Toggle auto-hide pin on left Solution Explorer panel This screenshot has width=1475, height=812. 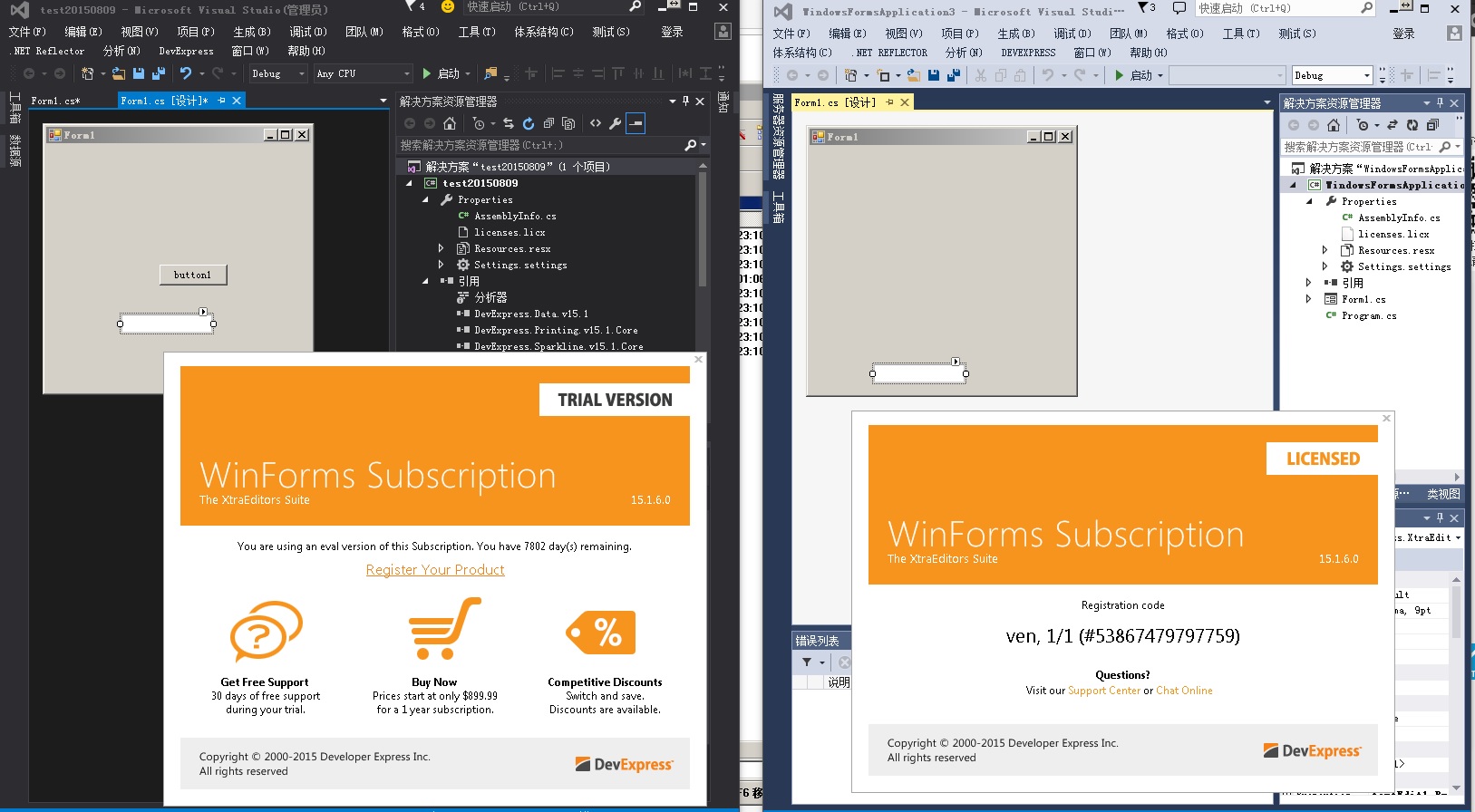[x=685, y=101]
